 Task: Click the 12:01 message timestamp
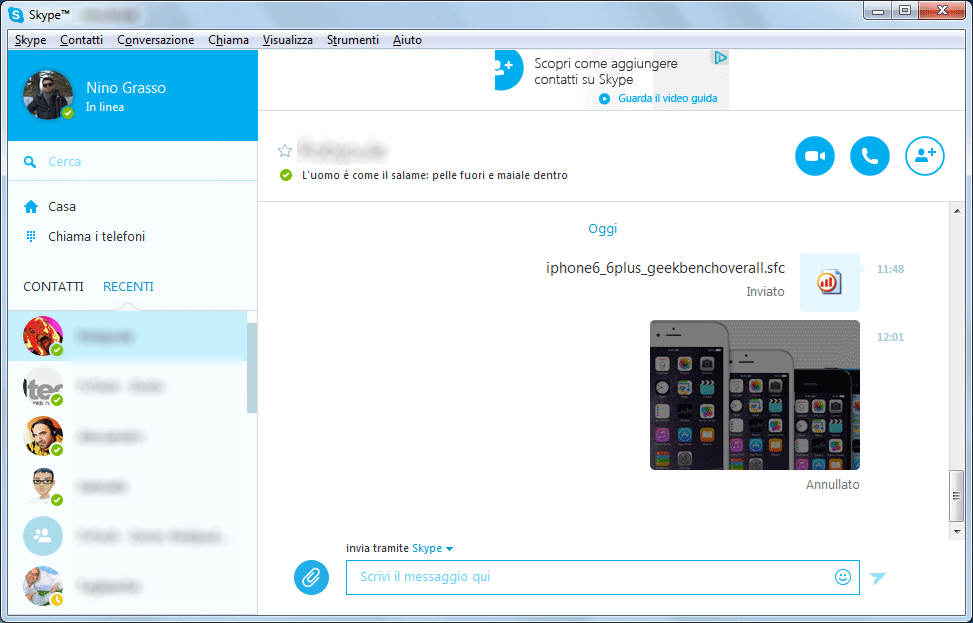click(890, 338)
